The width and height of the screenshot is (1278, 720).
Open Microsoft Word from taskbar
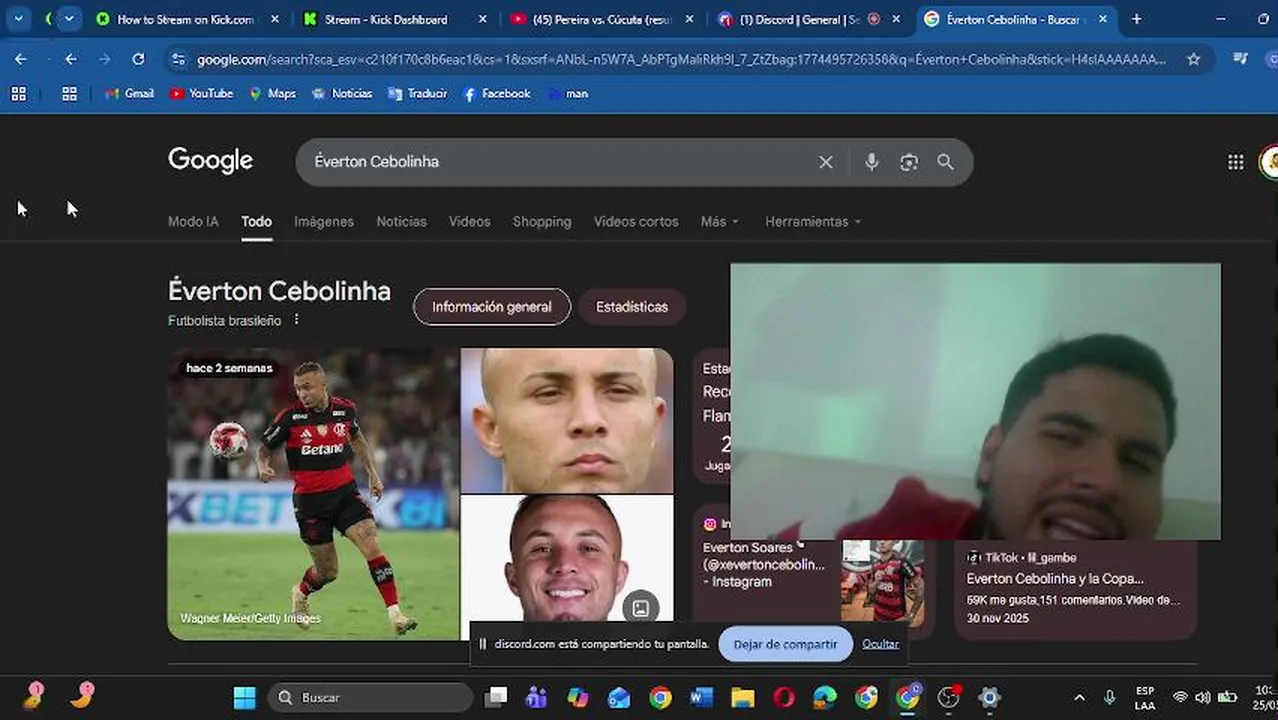point(701,697)
